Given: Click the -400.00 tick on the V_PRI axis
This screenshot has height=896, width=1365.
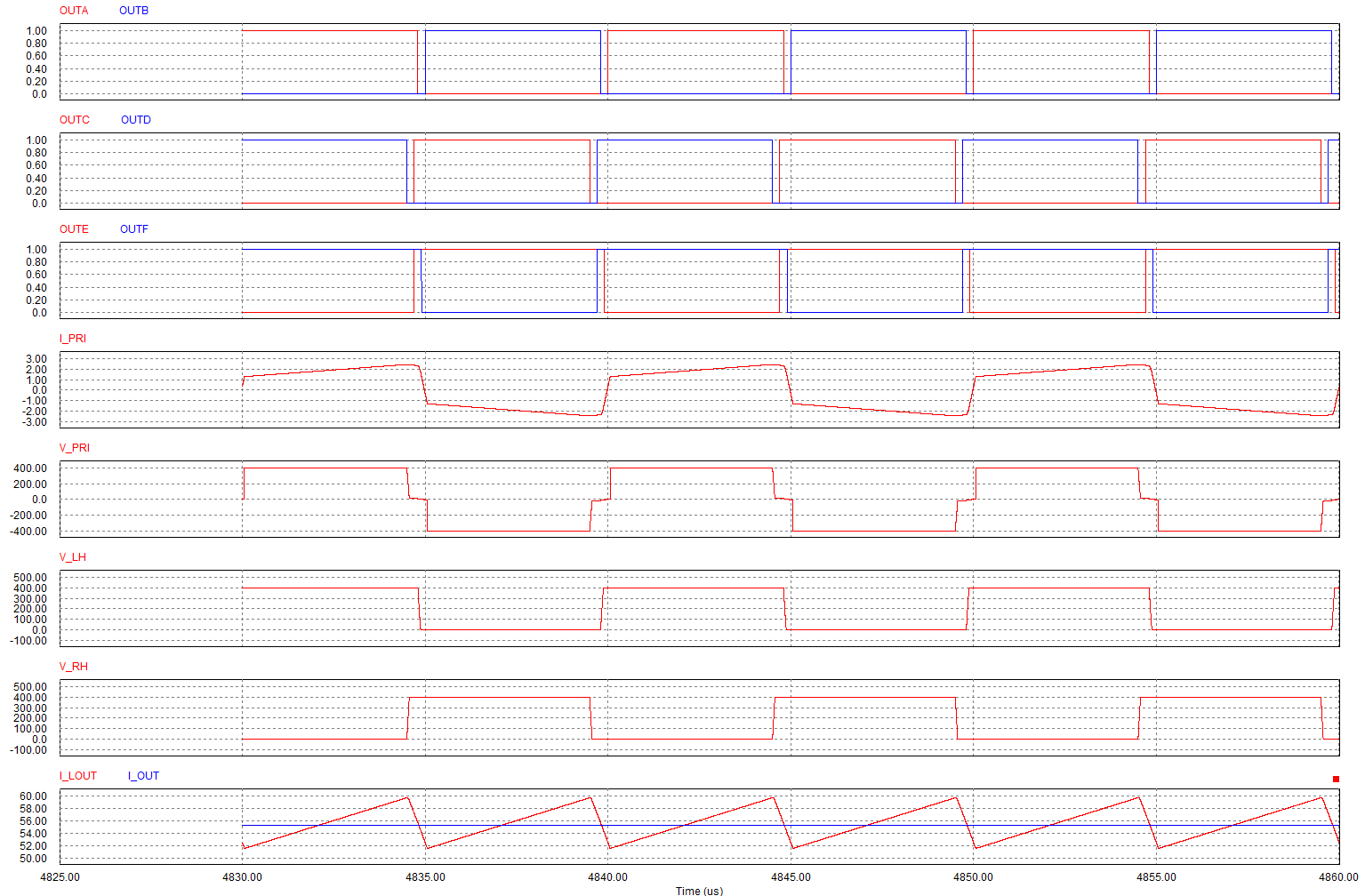Looking at the screenshot, I should (x=28, y=532).
